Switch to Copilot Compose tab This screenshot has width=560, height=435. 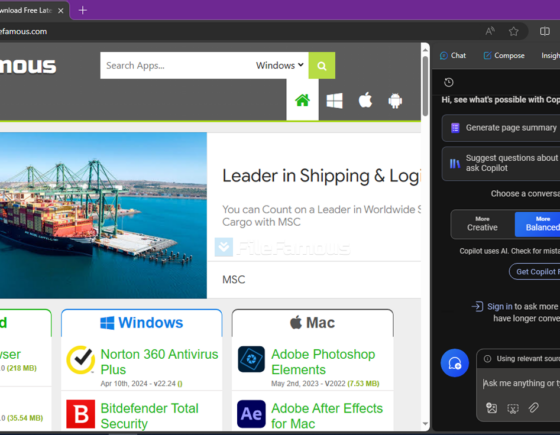pyautogui.click(x=504, y=56)
